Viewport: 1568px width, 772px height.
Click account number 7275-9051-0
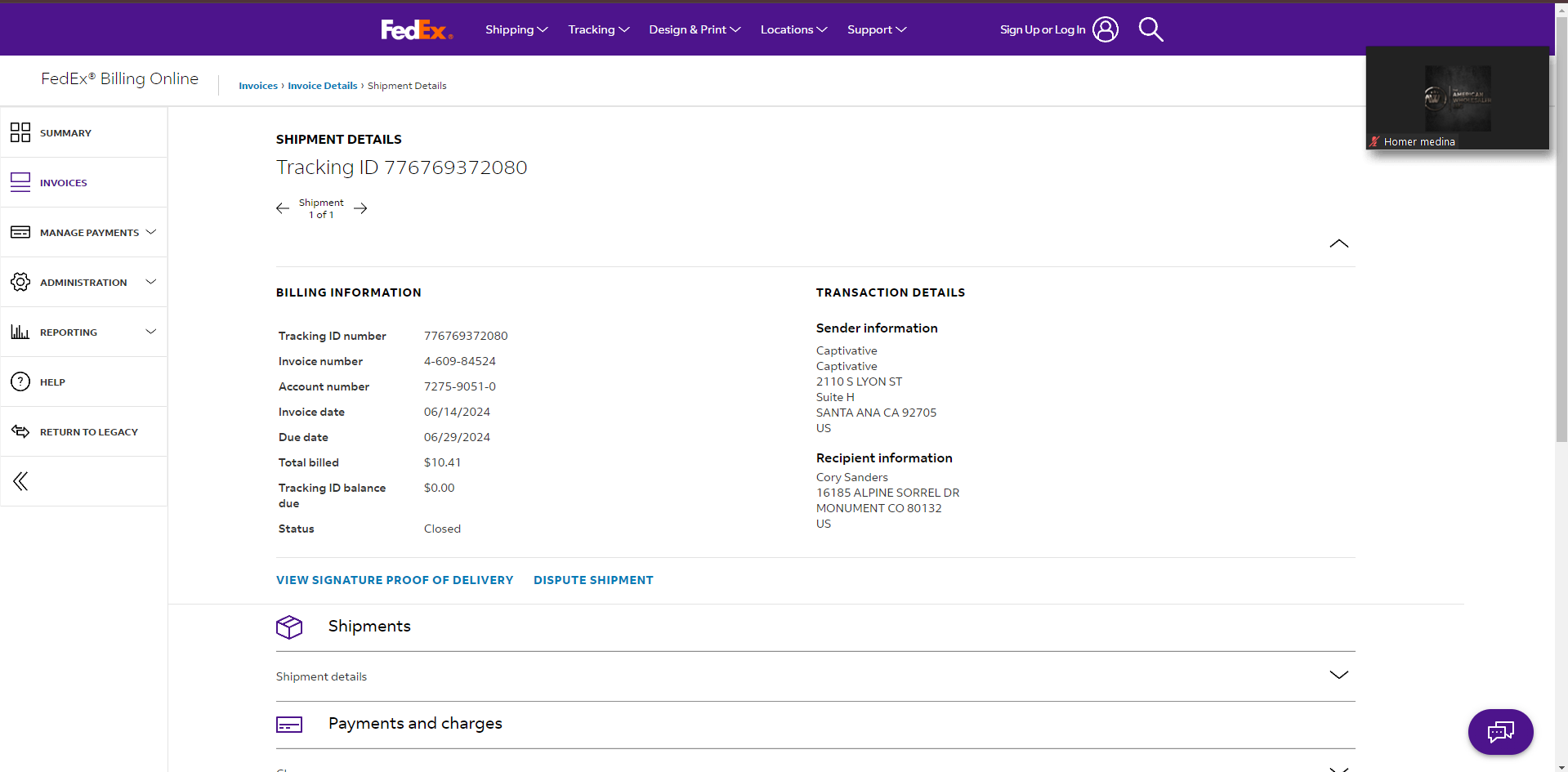point(460,386)
